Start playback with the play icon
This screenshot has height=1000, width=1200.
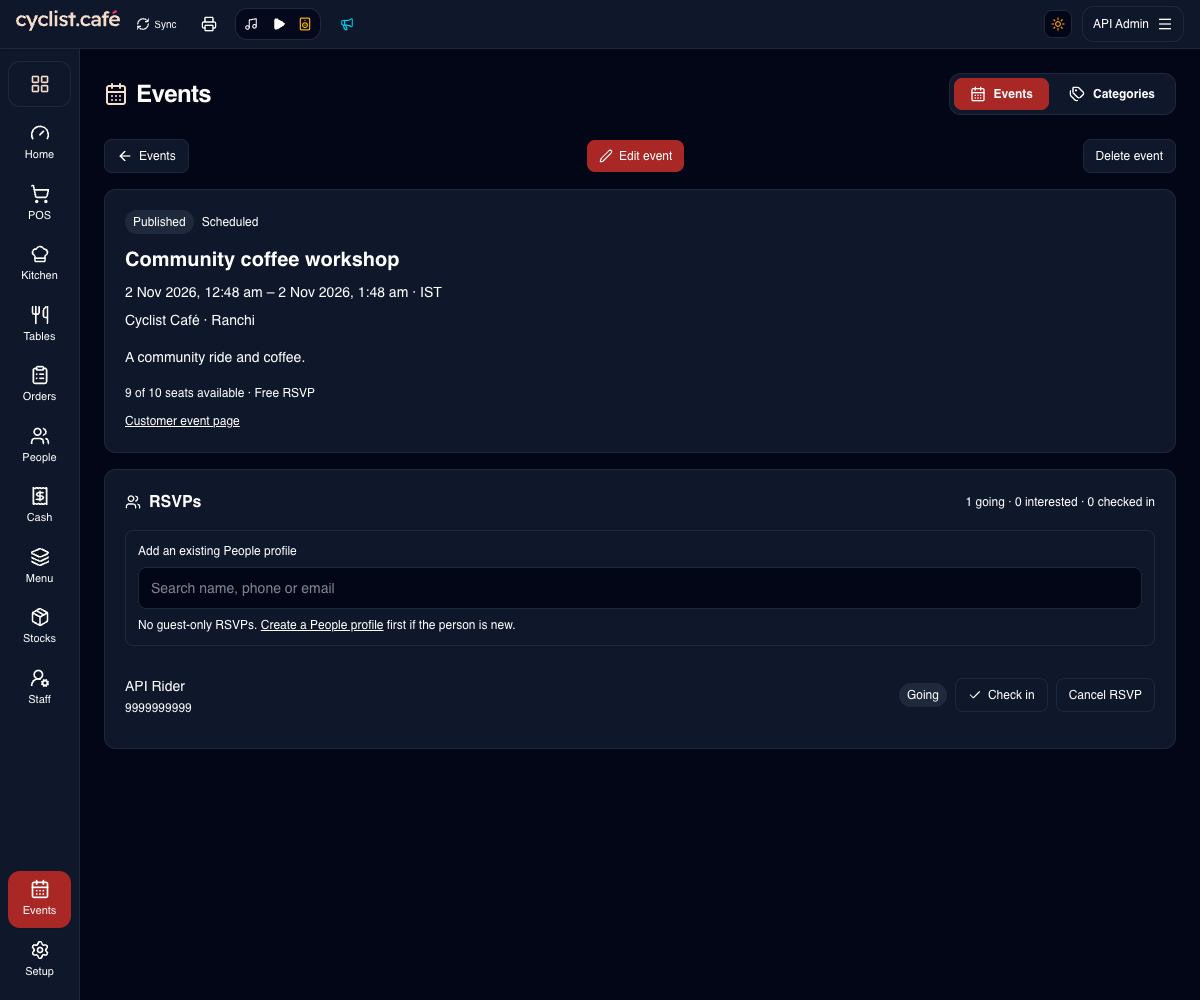[x=279, y=24]
